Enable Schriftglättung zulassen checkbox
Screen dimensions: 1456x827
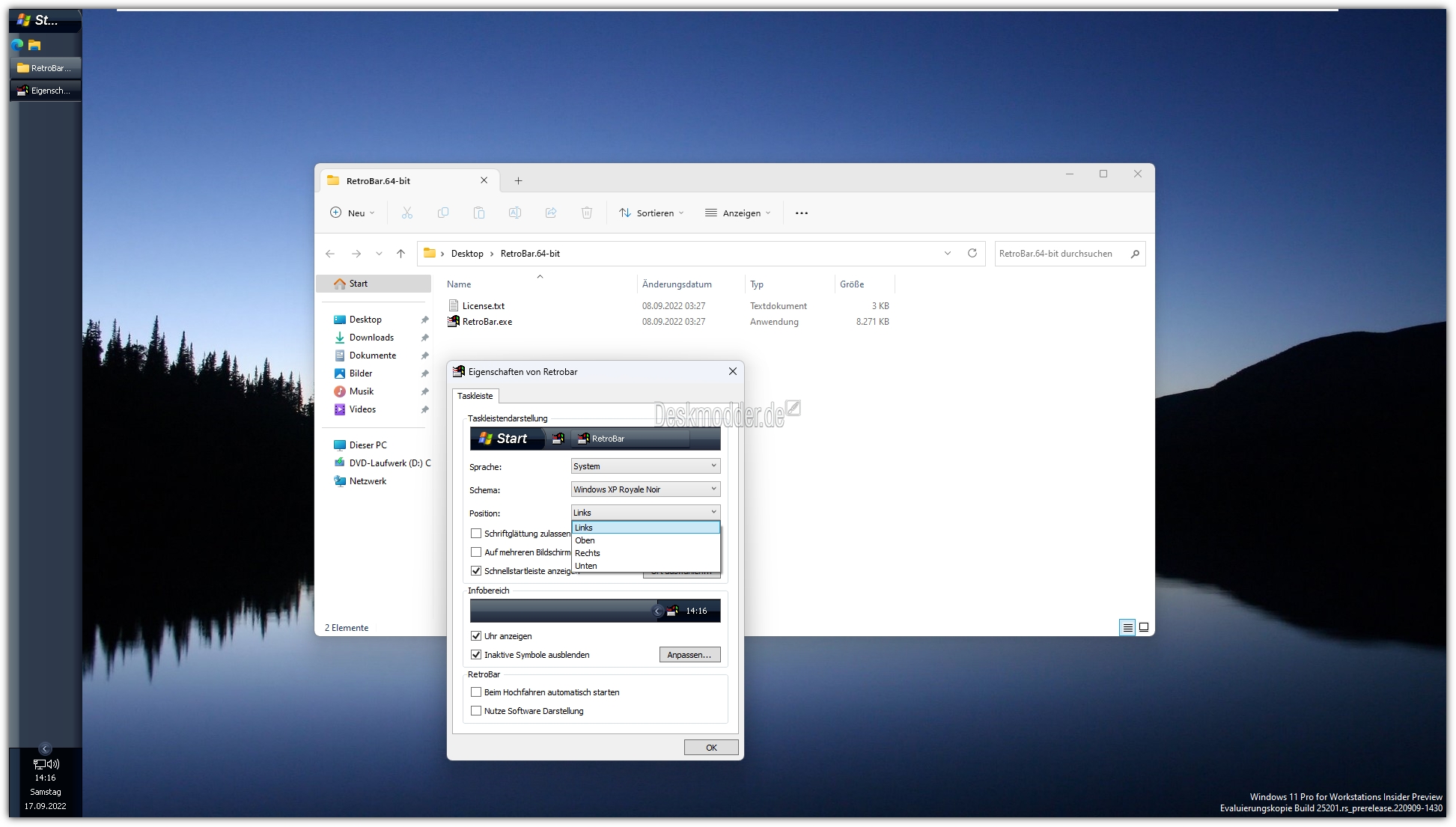coord(476,534)
